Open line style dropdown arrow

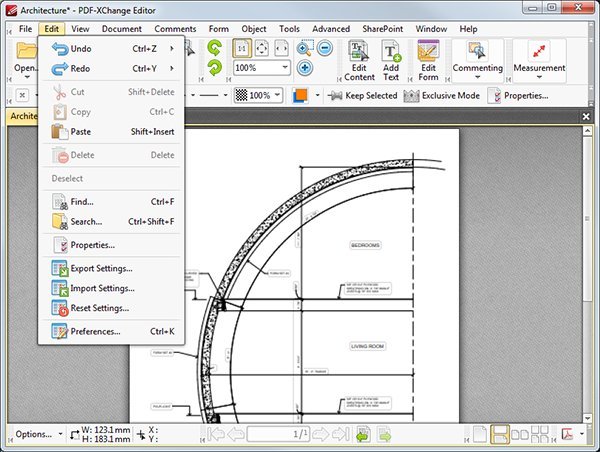click(225, 95)
